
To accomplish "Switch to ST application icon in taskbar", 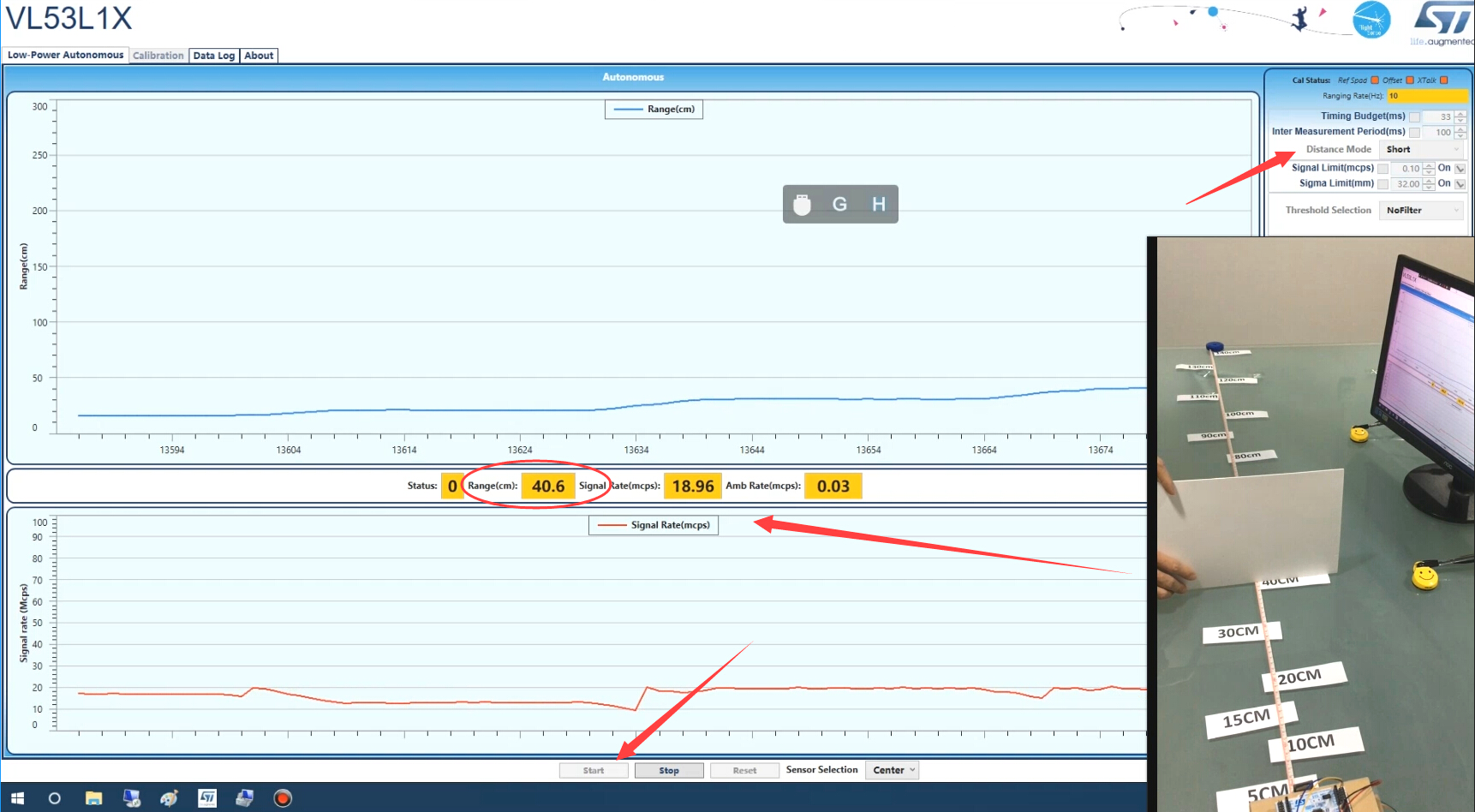I will 206,798.
